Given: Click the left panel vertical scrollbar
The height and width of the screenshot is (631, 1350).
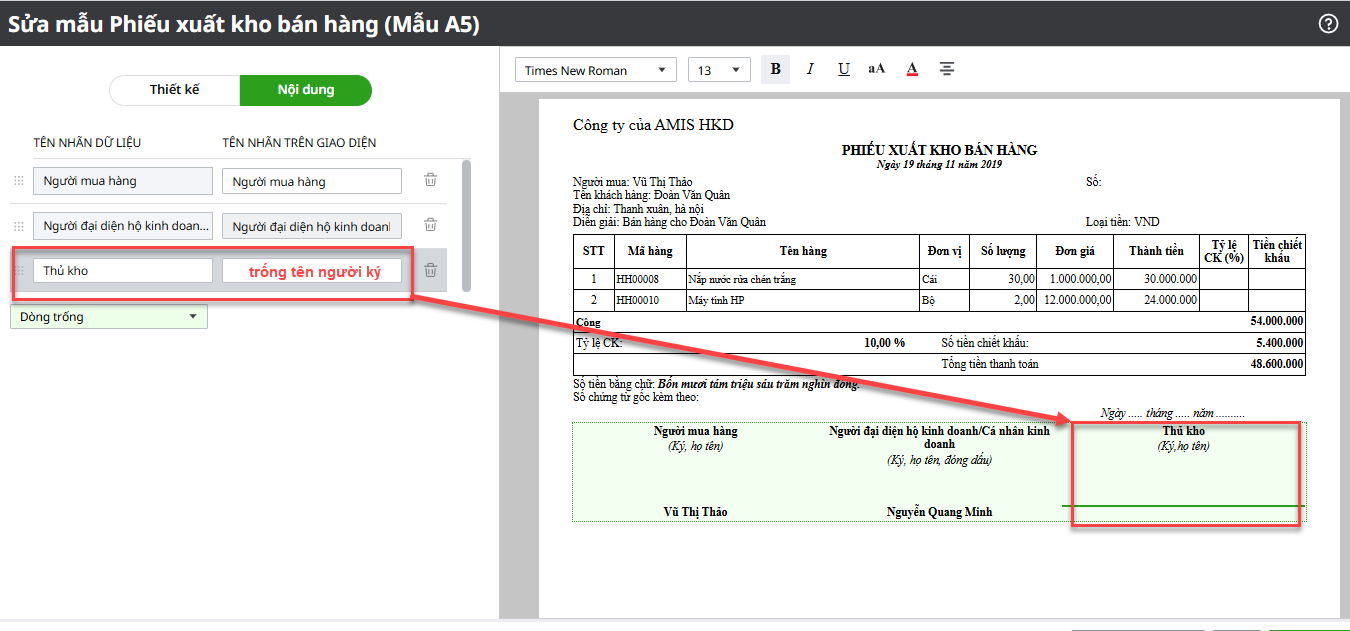Looking at the screenshot, I should coord(466,225).
